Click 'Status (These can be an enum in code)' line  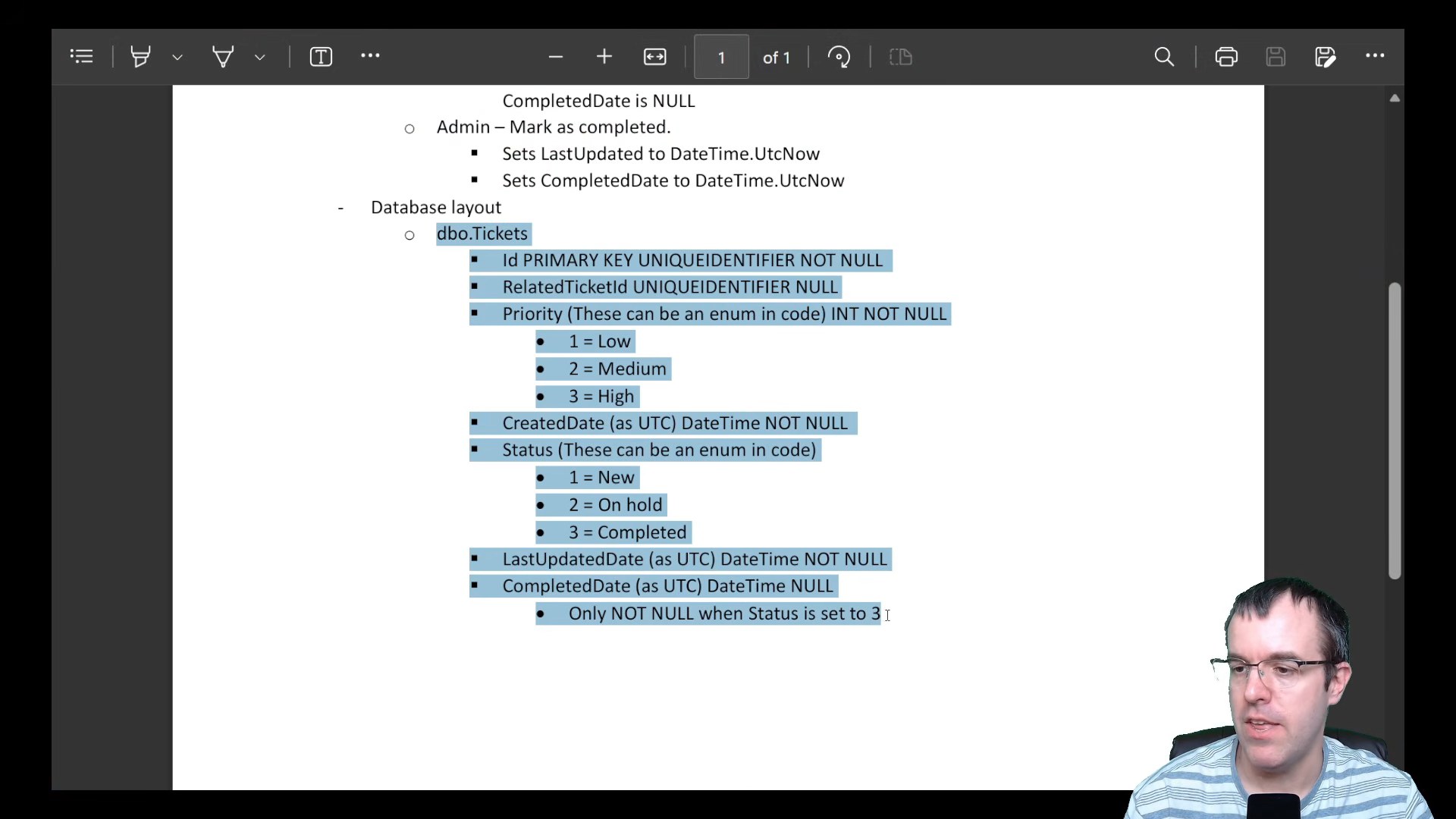[659, 450]
